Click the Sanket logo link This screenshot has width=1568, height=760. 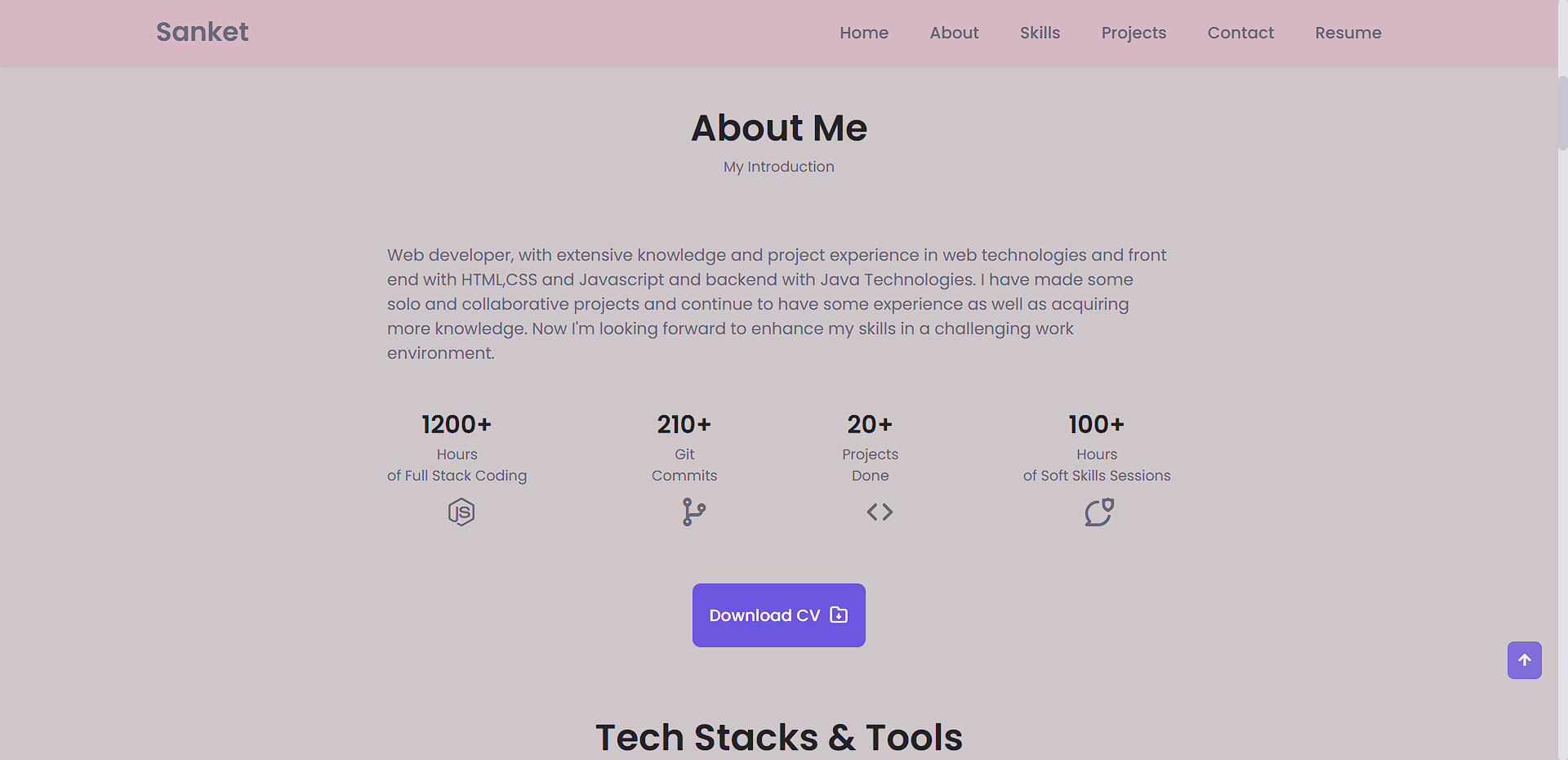pyautogui.click(x=201, y=32)
